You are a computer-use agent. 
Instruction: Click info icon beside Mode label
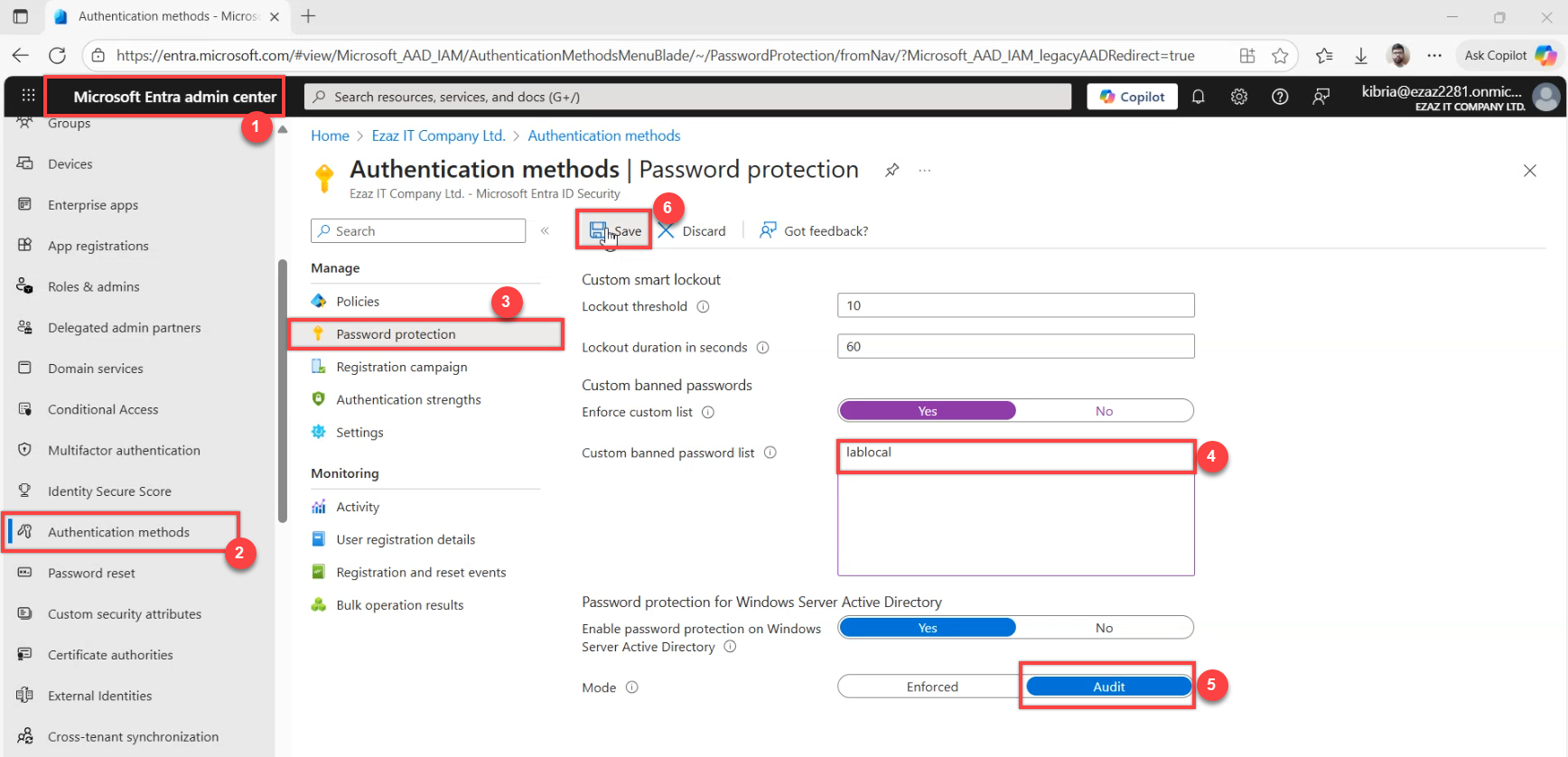tap(632, 687)
